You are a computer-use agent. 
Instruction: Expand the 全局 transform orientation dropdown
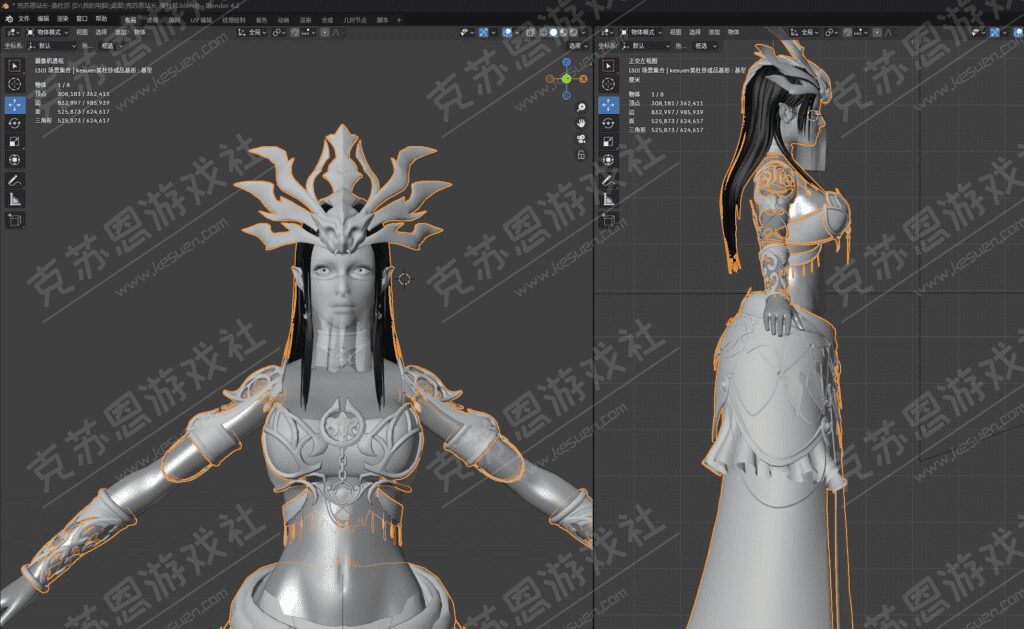(258, 32)
